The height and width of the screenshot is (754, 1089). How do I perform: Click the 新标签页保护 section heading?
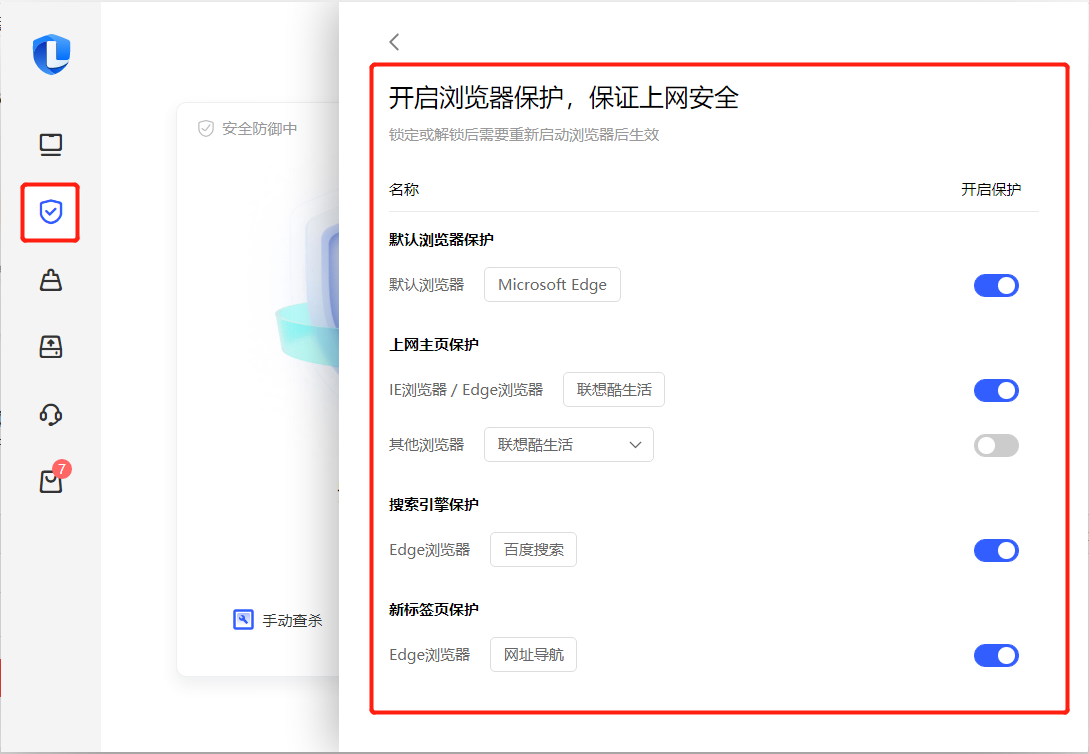point(434,610)
